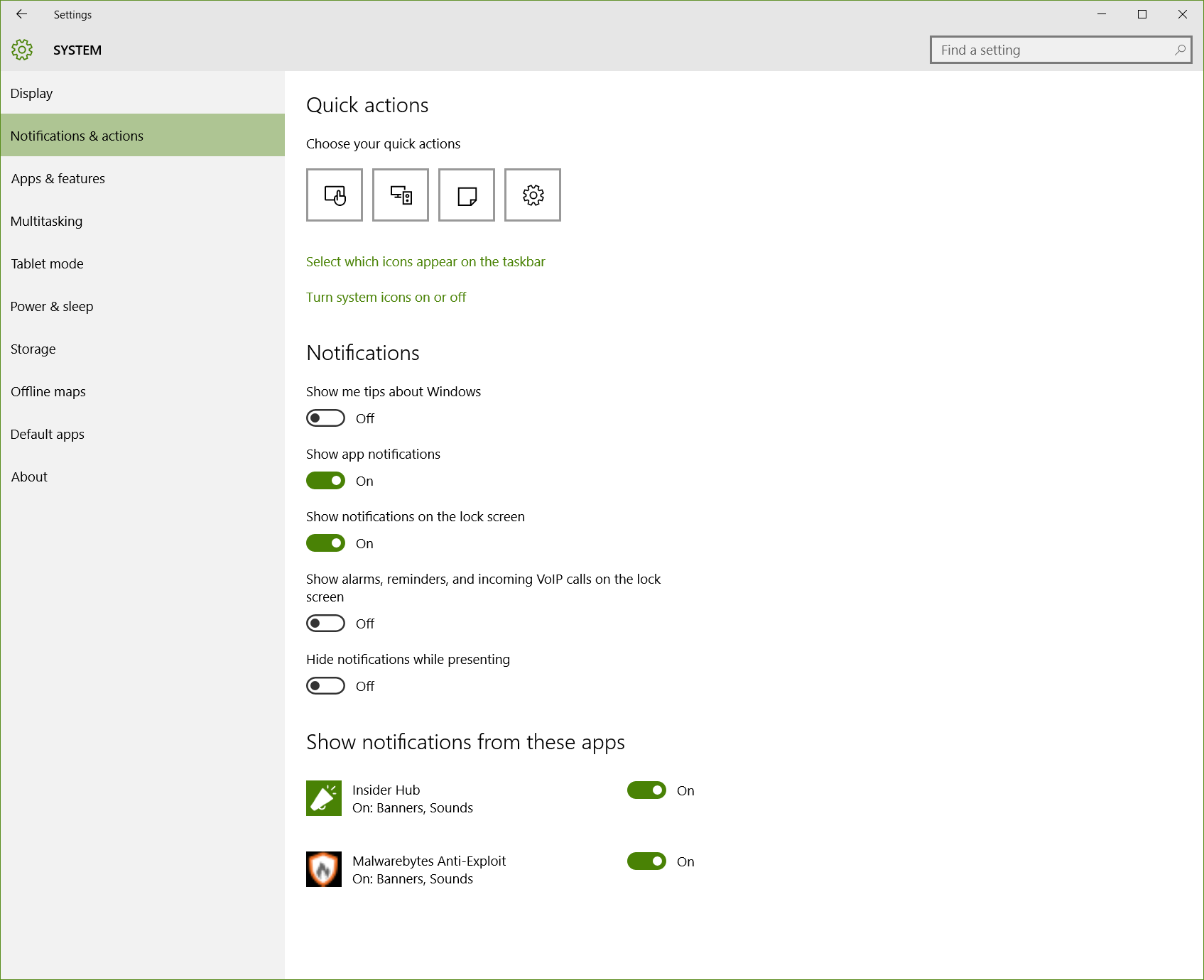Select the All settings quick action tile
1204x980 pixels.
pyautogui.click(x=533, y=195)
